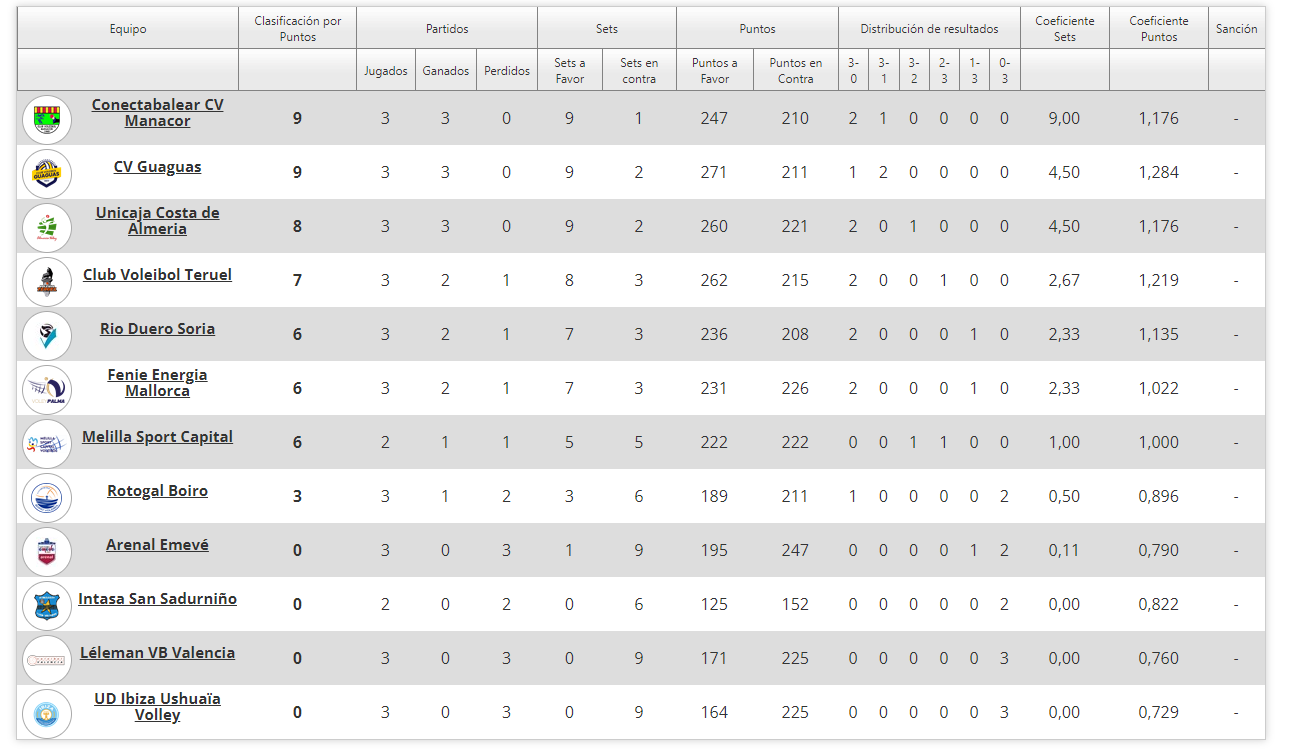Click Club Voleibol Teruel coefficient 1,219
The image size is (1297, 752).
[x=1159, y=281]
